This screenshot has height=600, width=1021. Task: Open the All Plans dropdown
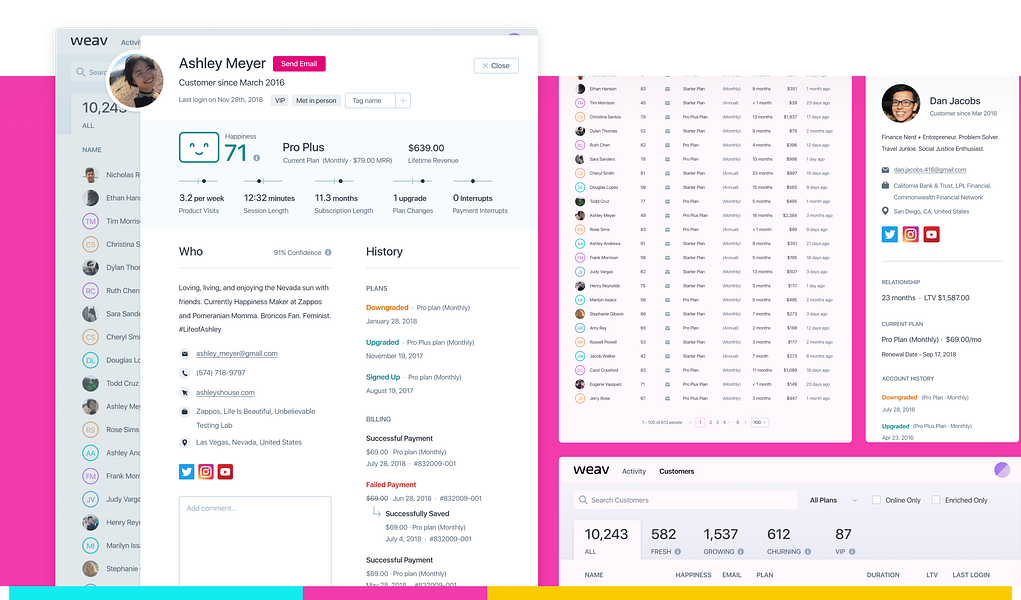click(833, 500)
